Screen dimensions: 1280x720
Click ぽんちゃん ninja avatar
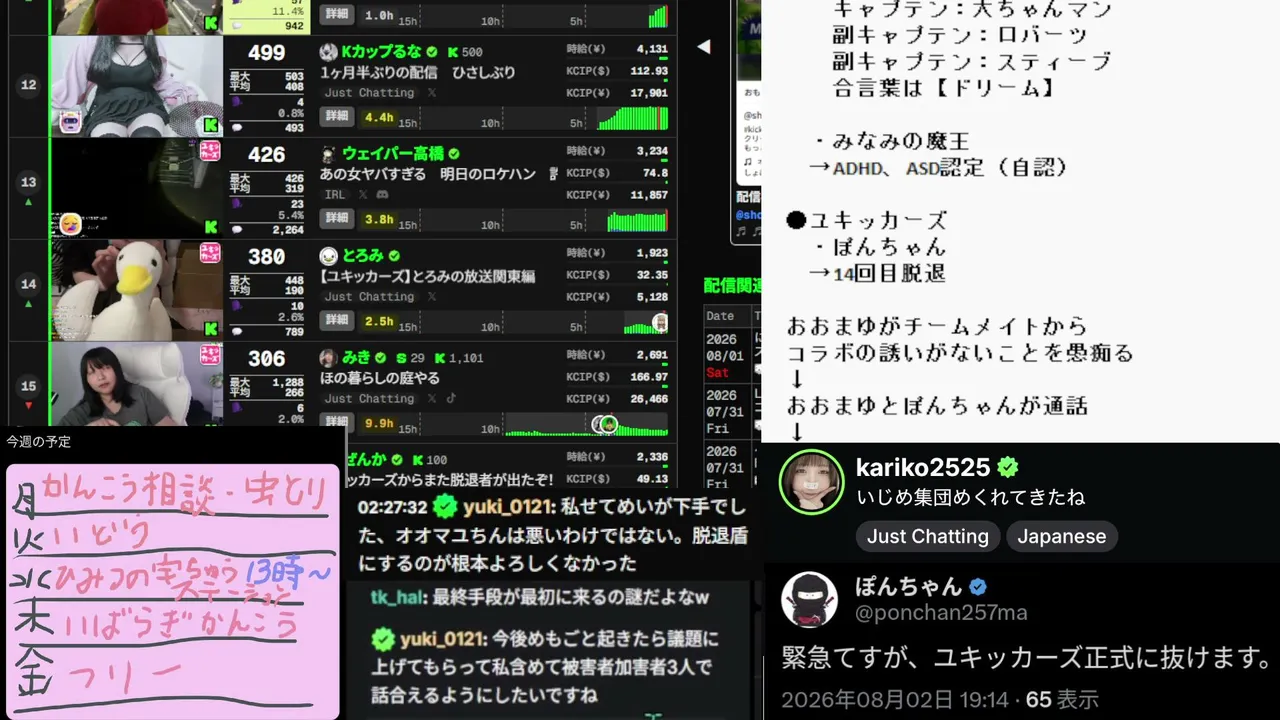coord(809,600)
